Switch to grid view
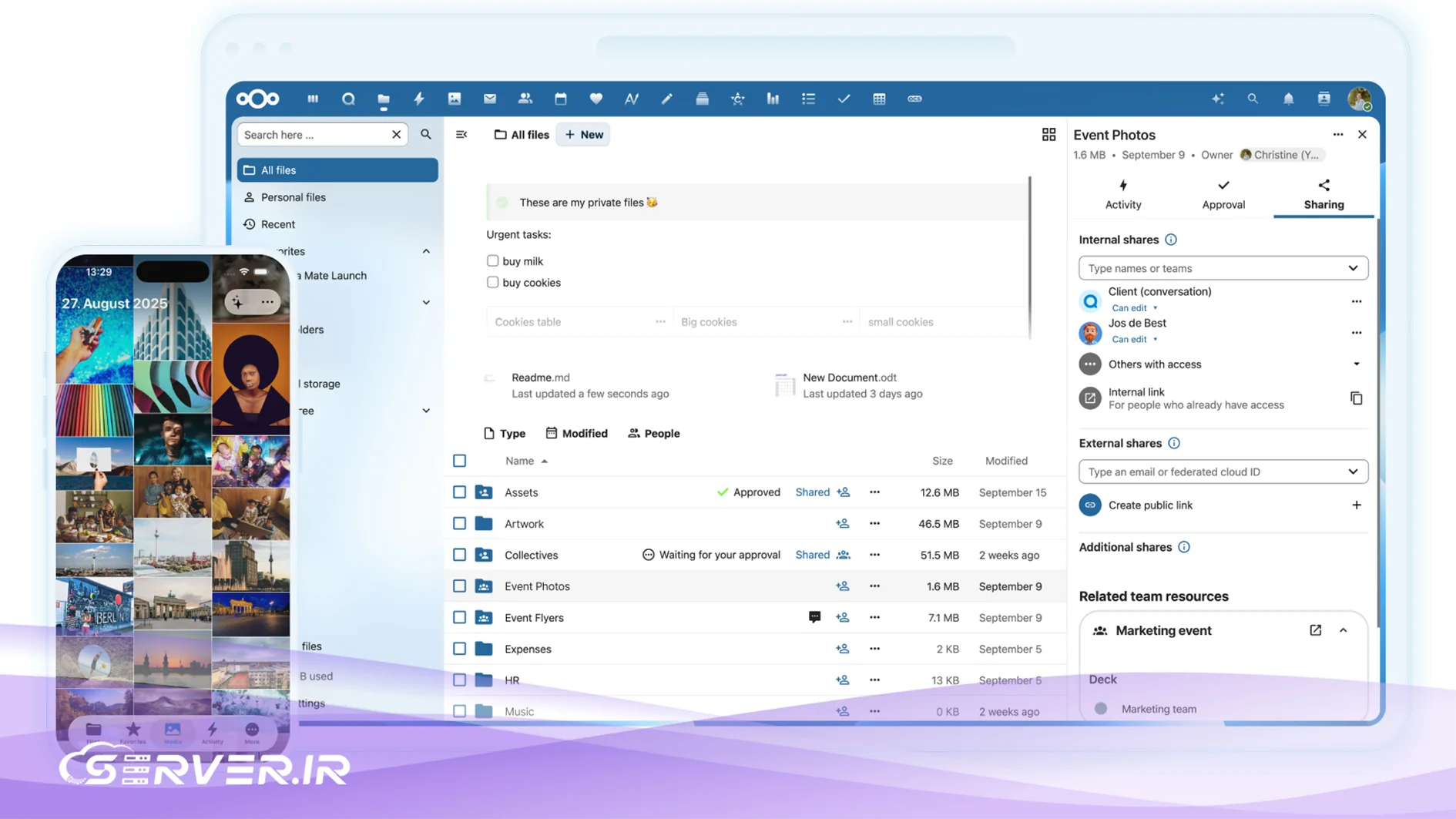Viewport: 1456px width, 819px height. (1048, 135)
